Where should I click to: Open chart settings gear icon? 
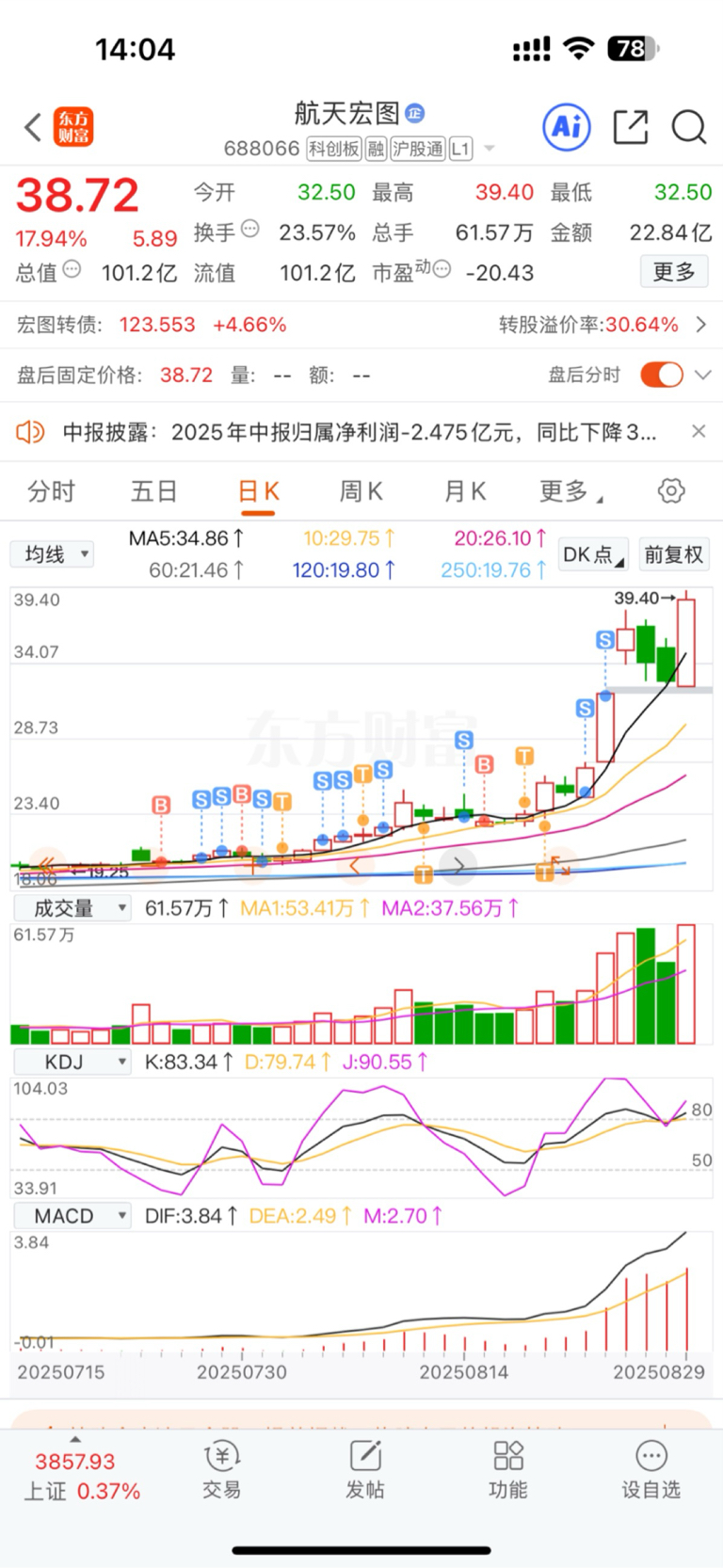click(671, 490)
